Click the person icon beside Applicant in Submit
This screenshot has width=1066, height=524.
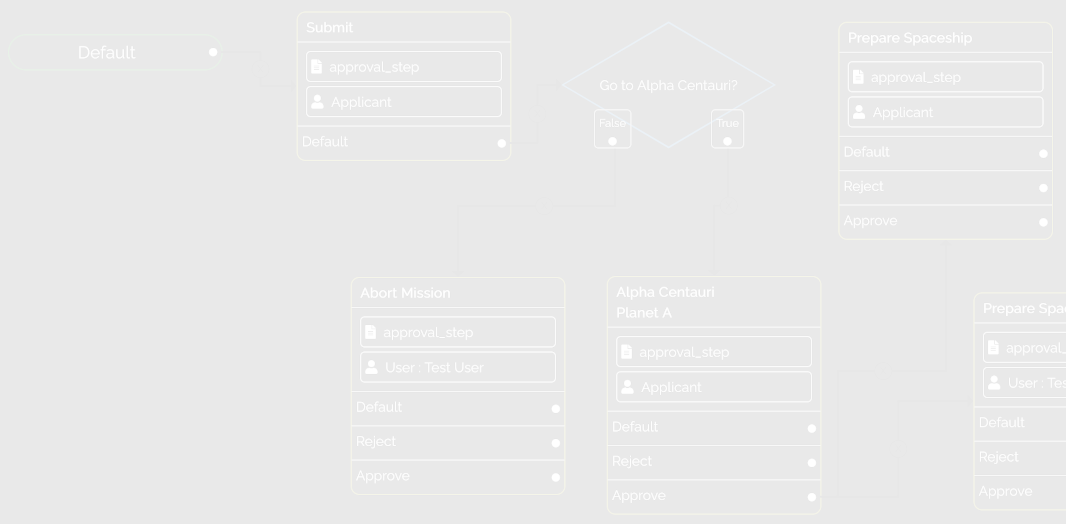[317, 102]
